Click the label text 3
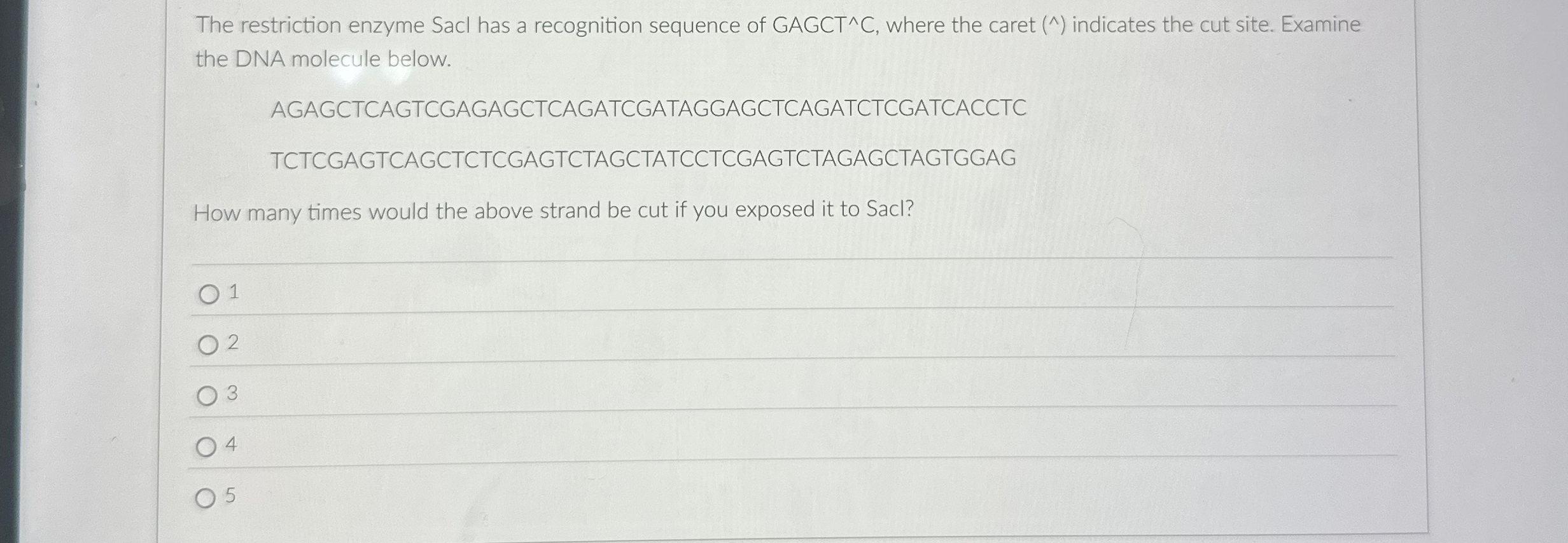 (x=233, y=394)
